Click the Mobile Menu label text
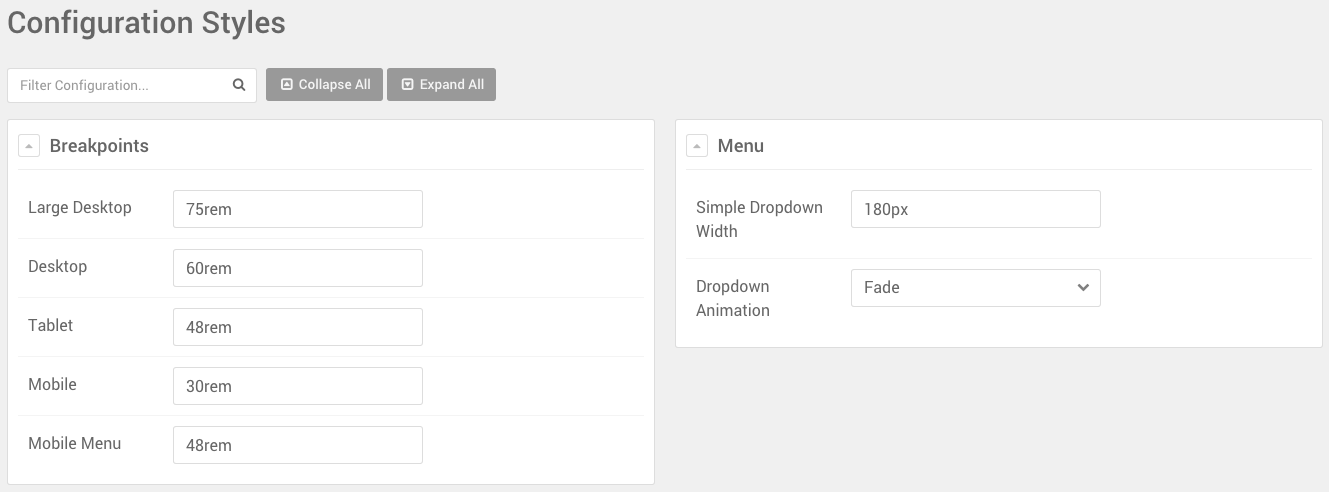The image size is (1329, 492). tap(74, 443)
